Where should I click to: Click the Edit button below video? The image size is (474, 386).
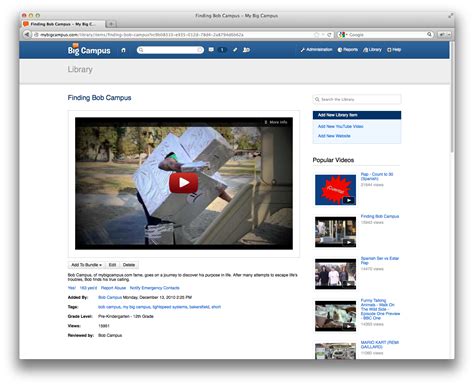pos(112,265)
